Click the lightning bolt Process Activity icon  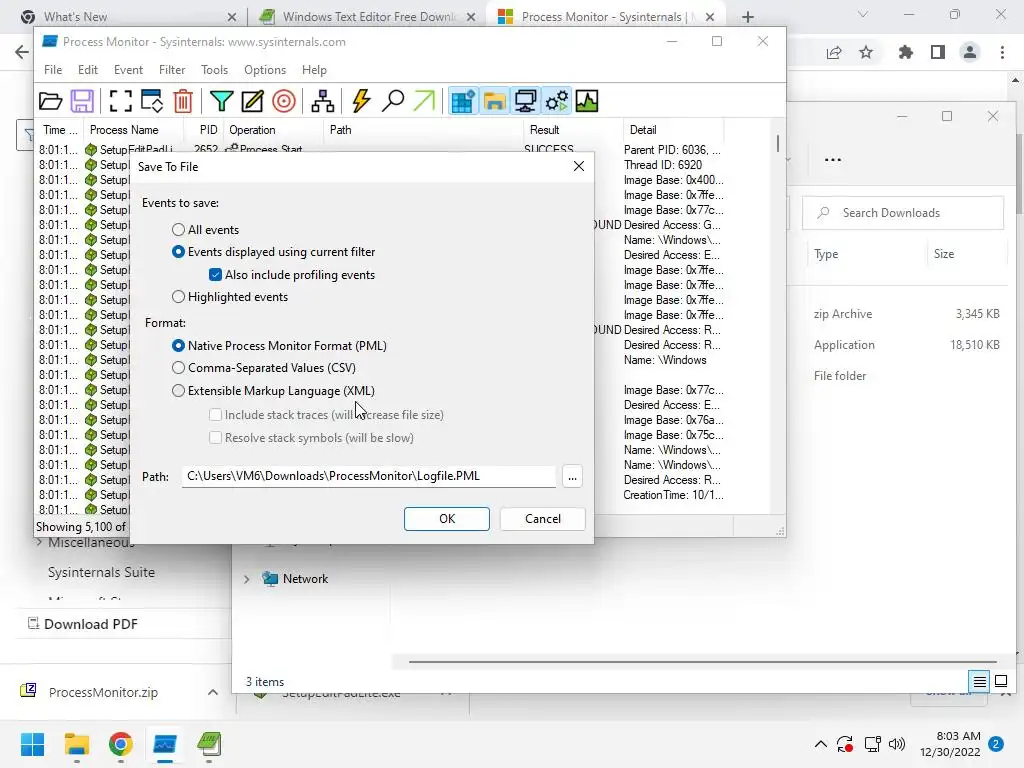point(361,101)
